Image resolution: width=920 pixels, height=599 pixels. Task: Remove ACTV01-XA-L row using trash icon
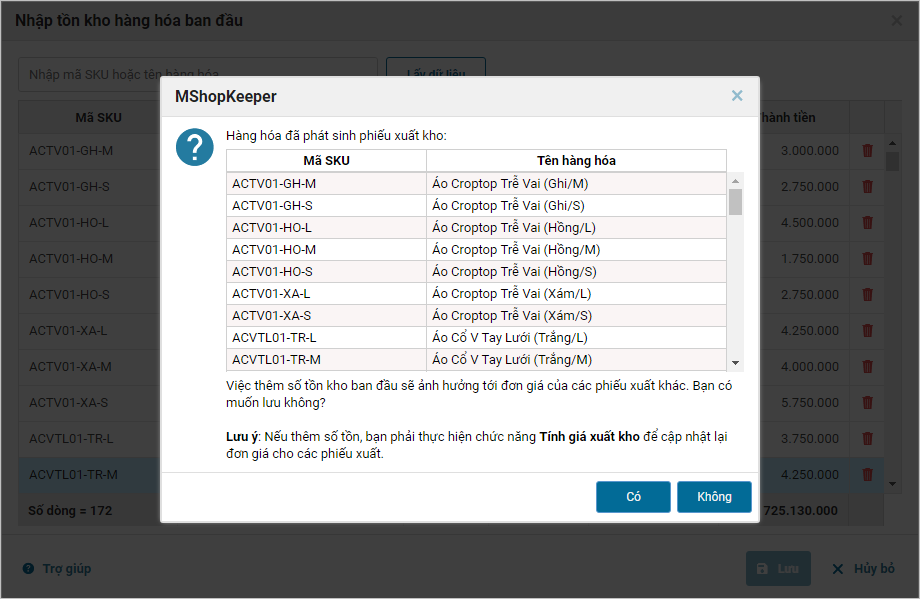click(867, 331)
